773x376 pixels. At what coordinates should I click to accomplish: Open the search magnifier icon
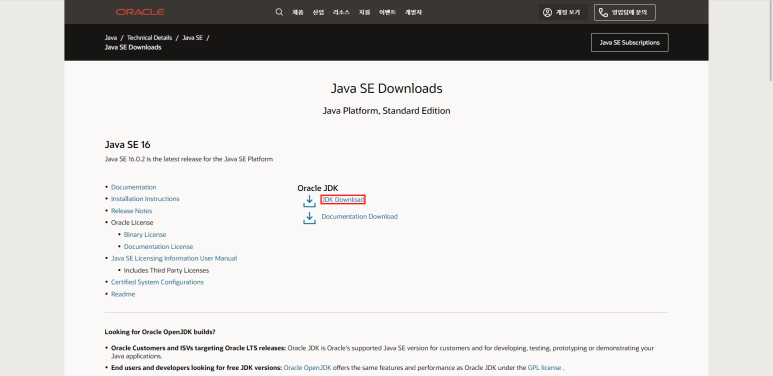(x=279, y=12)
